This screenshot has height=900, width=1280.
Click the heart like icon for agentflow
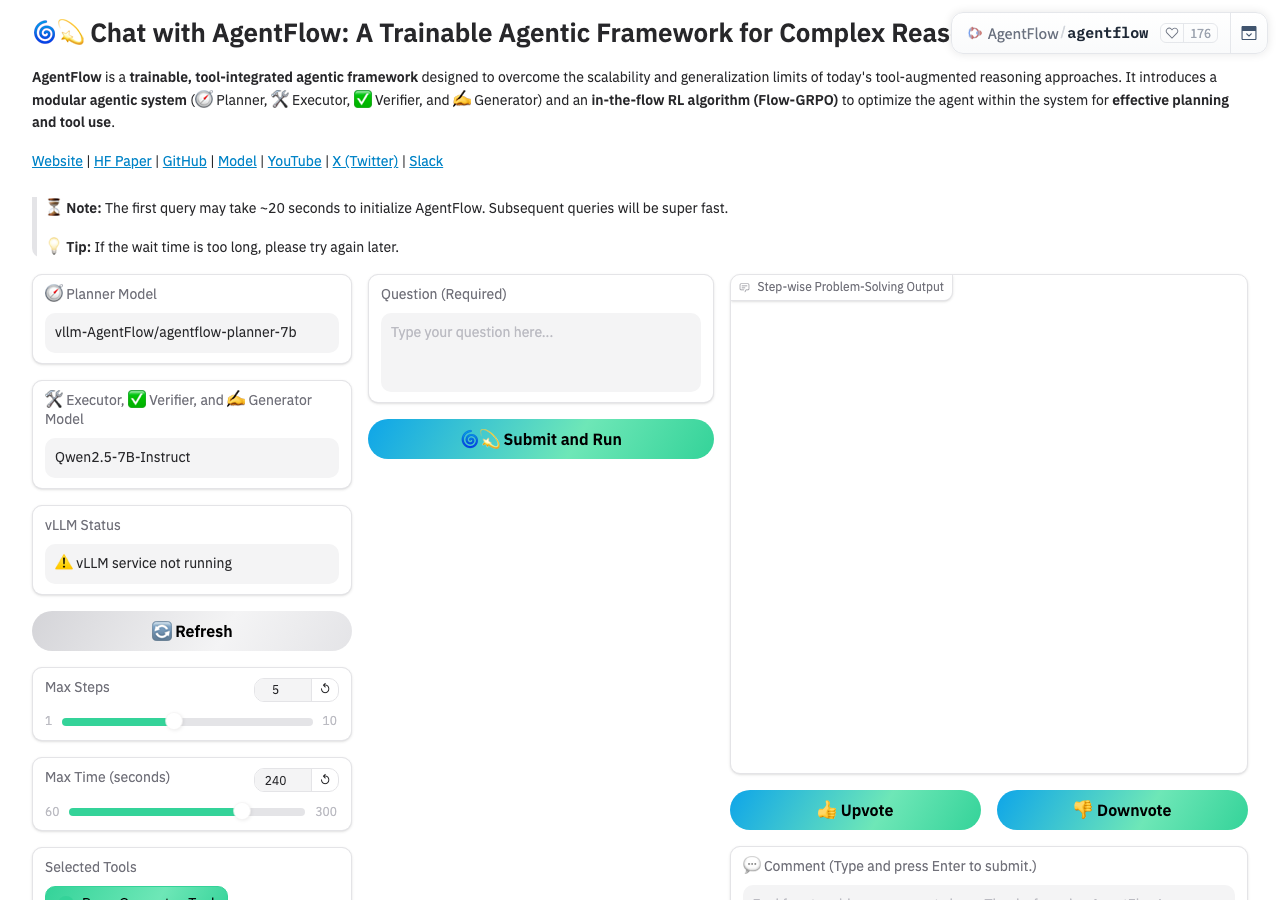[1172, 33]
